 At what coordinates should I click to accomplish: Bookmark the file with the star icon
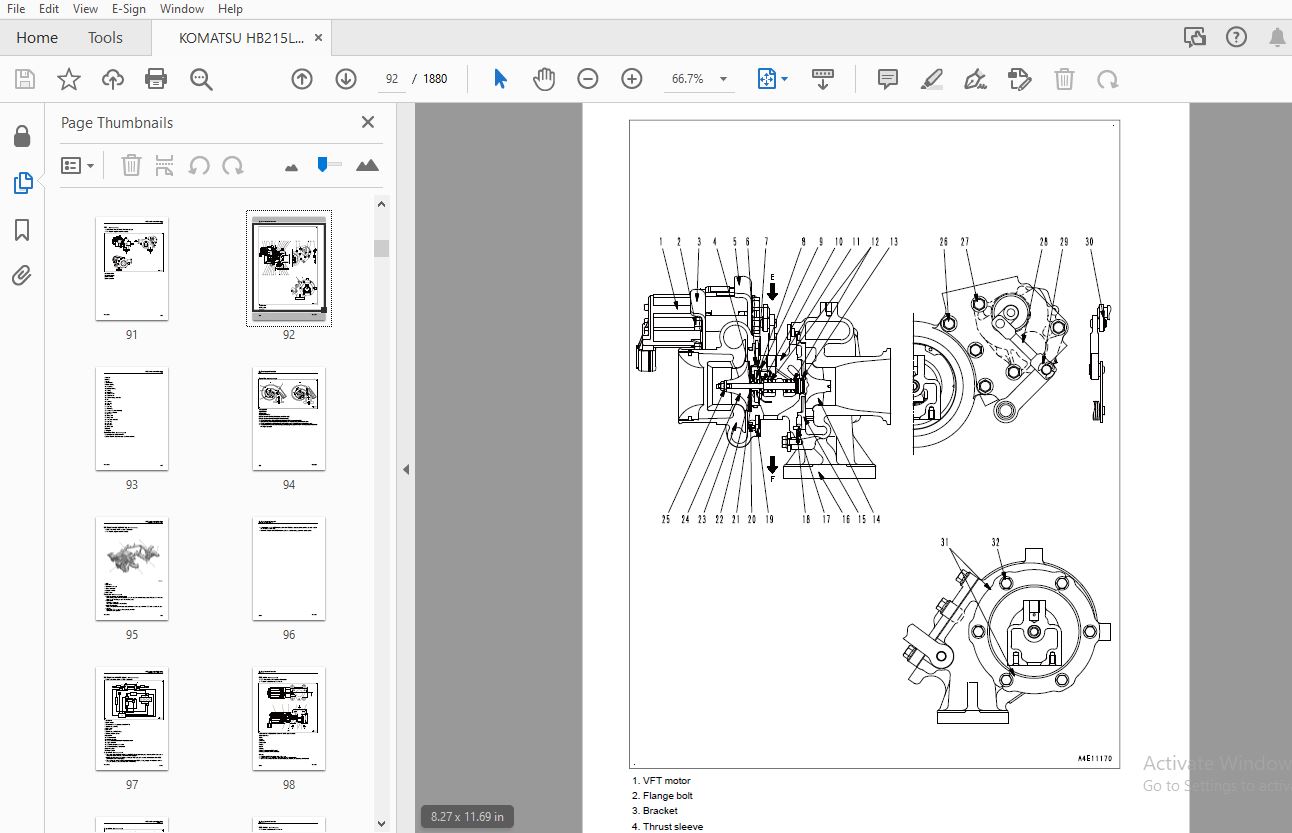pos(69,79)
